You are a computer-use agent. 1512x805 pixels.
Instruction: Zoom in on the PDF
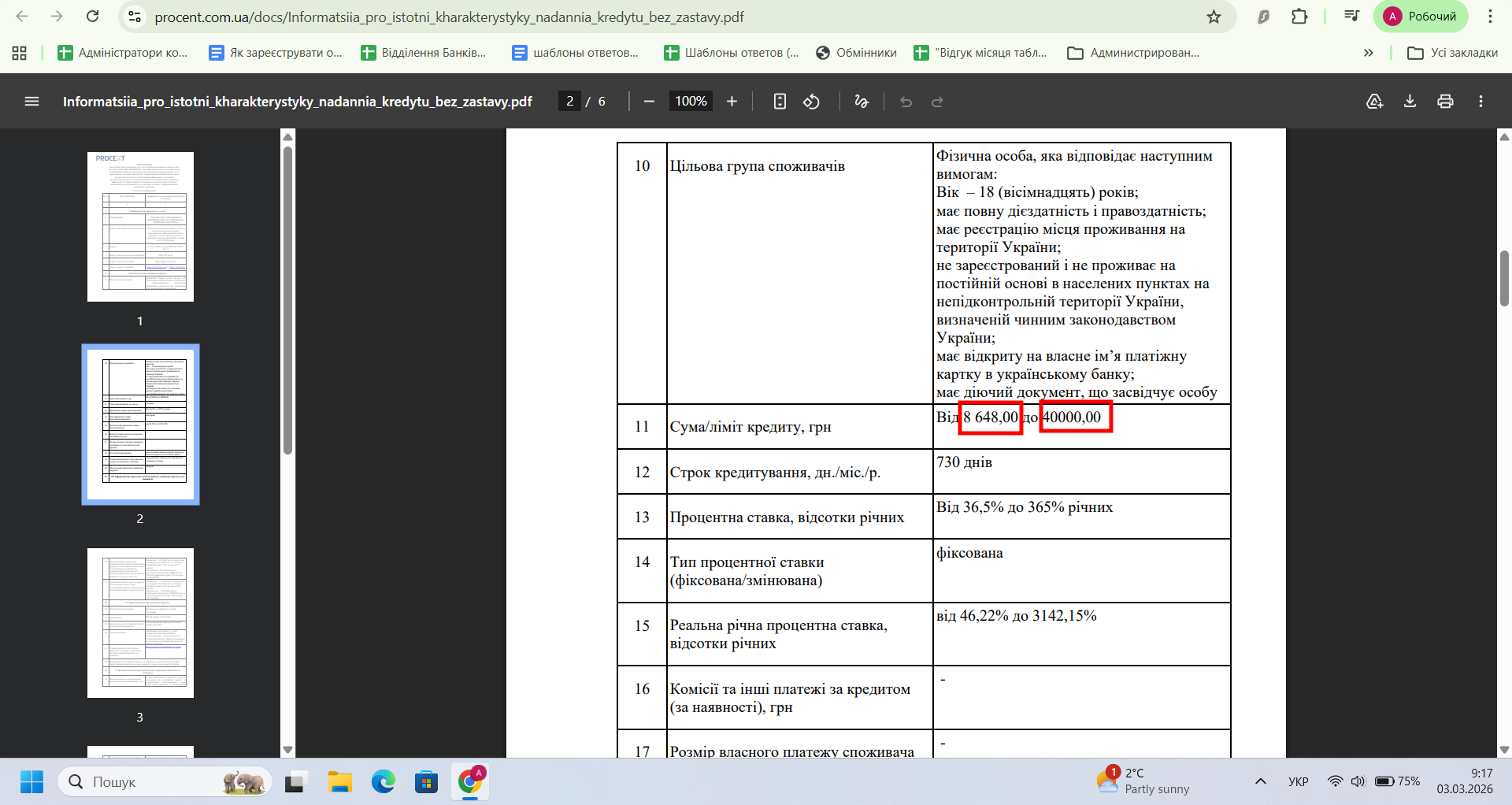(x=732, y=102)
